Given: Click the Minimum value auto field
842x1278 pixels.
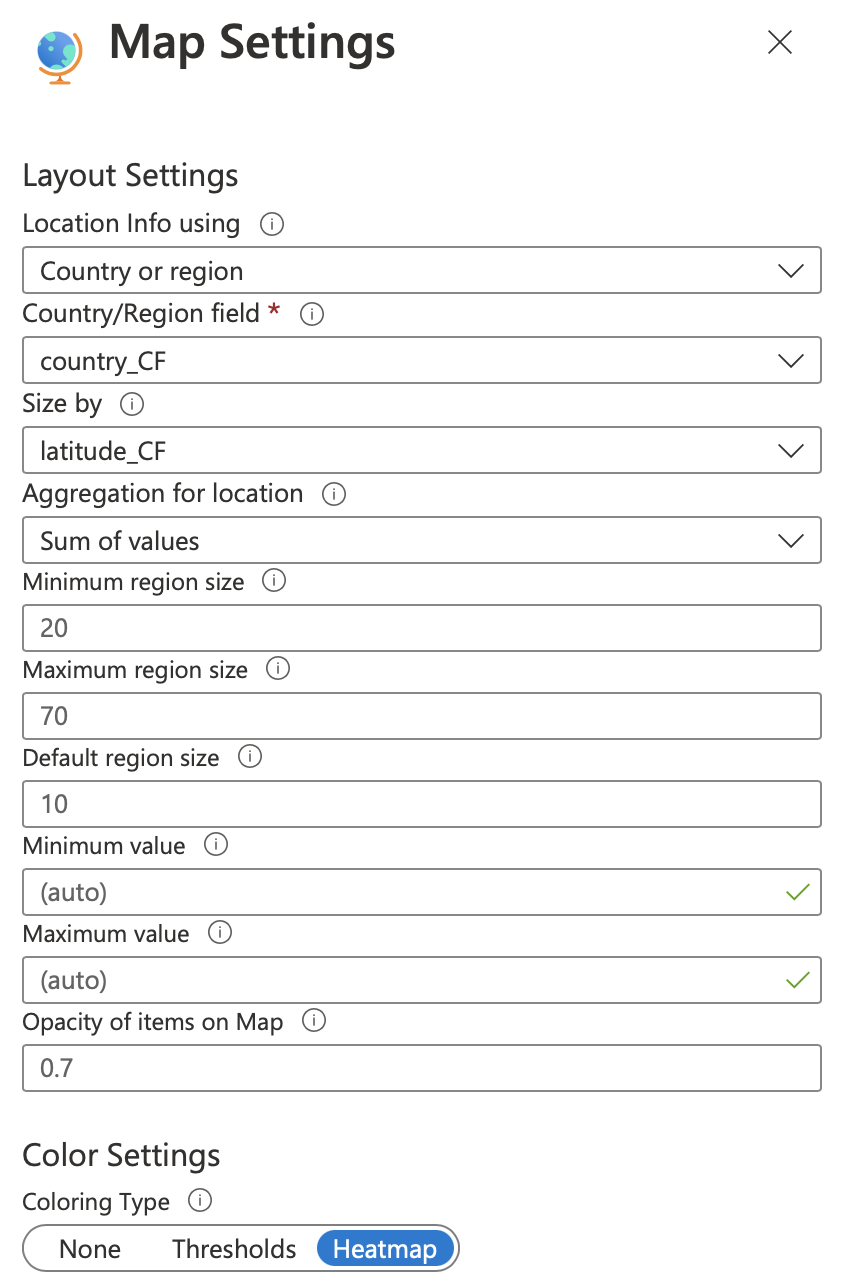Looking at the screenshot, I should pyautogui.click(x=422, y=892).
